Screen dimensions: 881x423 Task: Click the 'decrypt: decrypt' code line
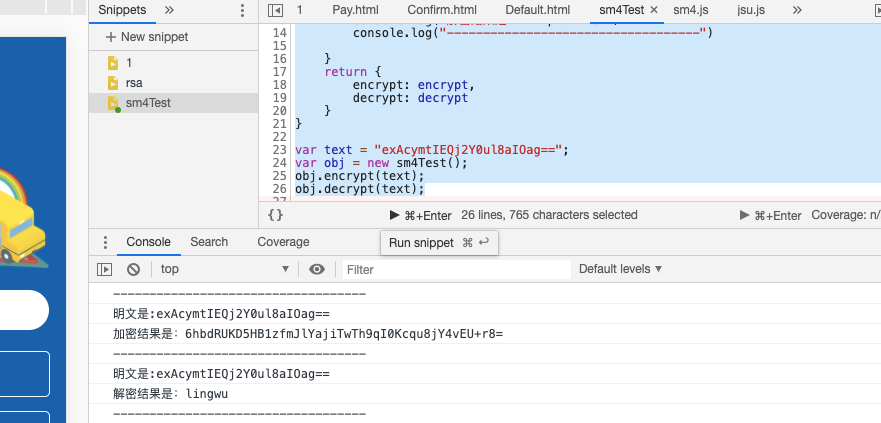pos(410,98)
